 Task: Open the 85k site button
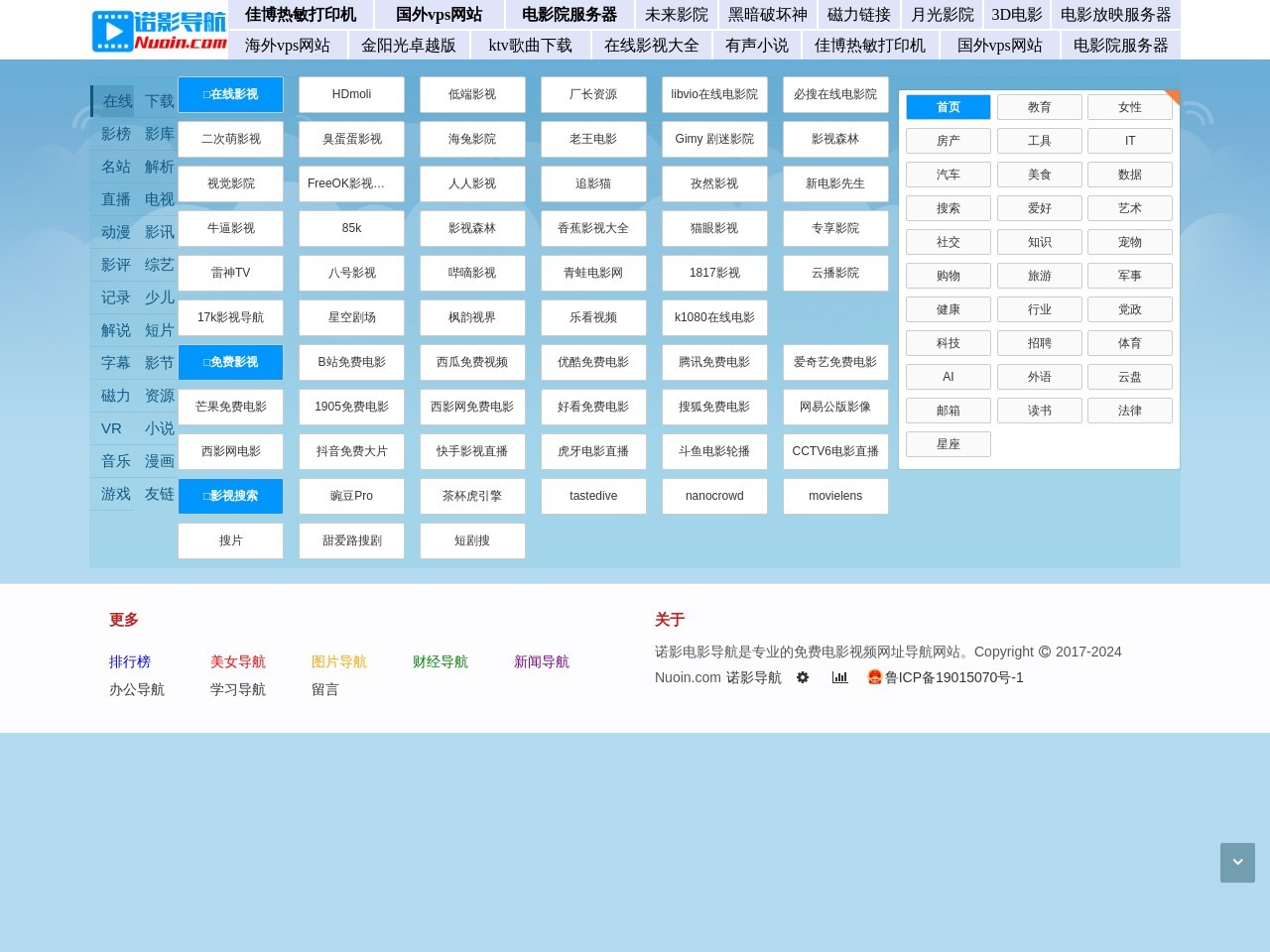(351, 228)
